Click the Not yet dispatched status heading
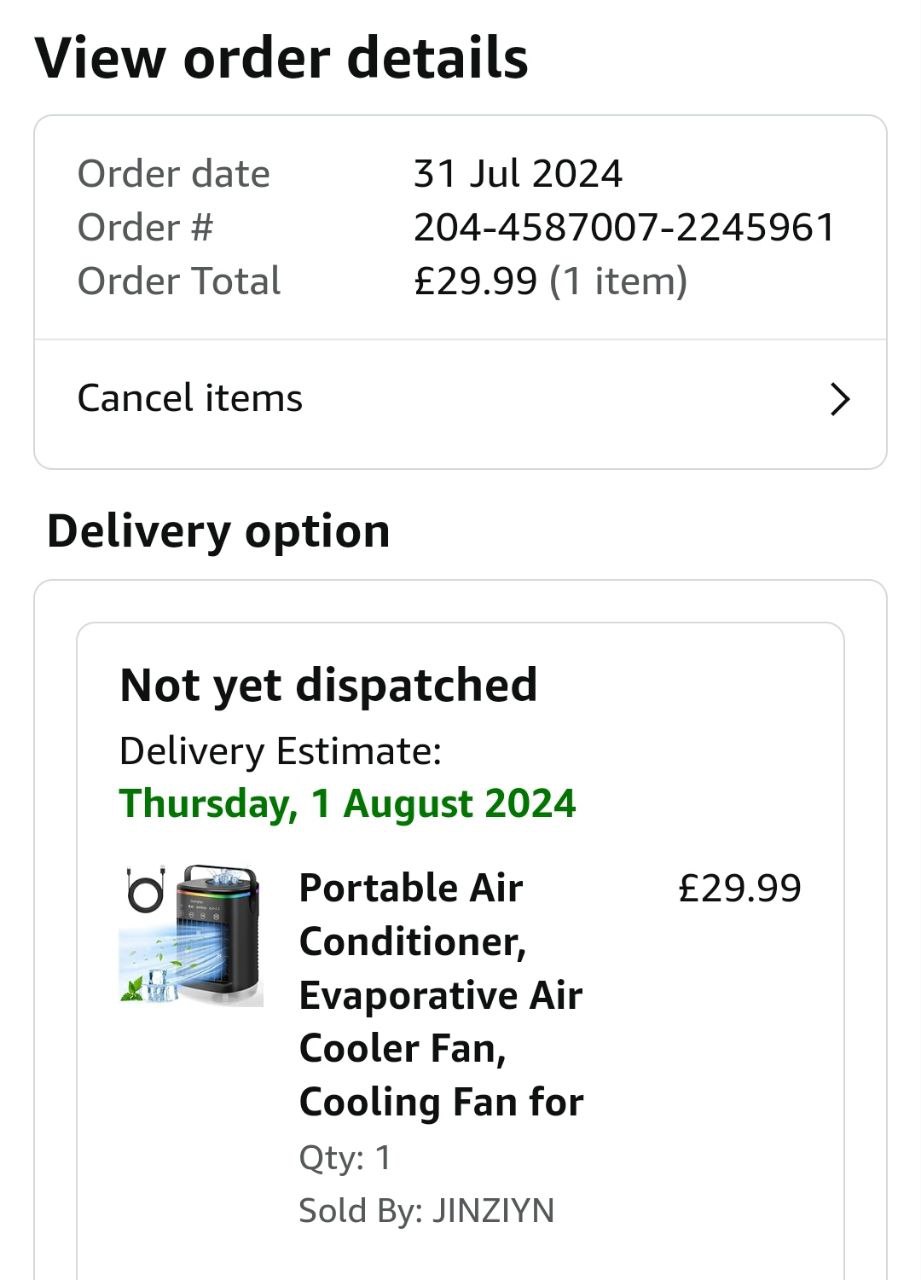 coord(328,686)
